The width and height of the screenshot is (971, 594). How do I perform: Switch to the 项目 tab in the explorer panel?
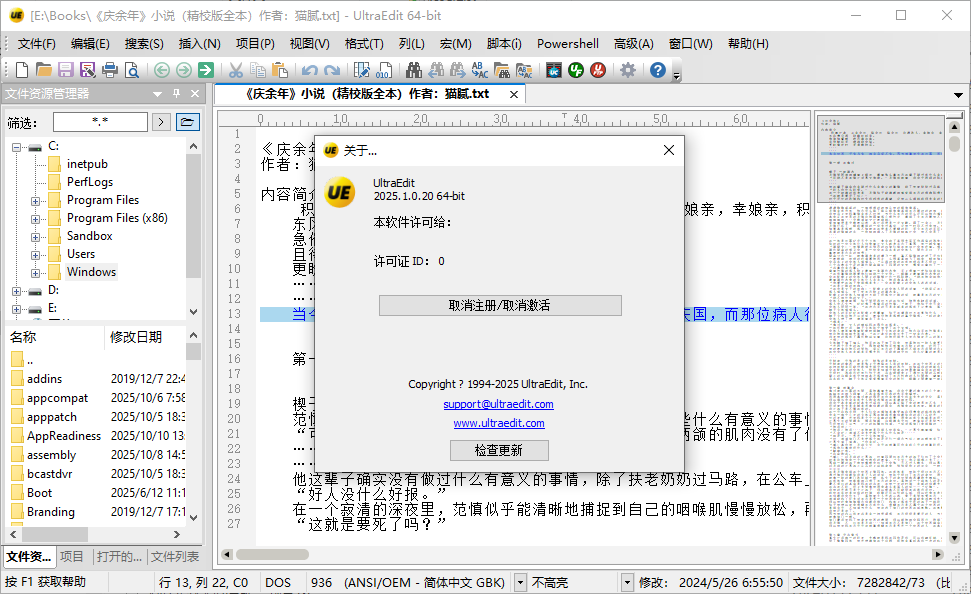click(71, 556)
